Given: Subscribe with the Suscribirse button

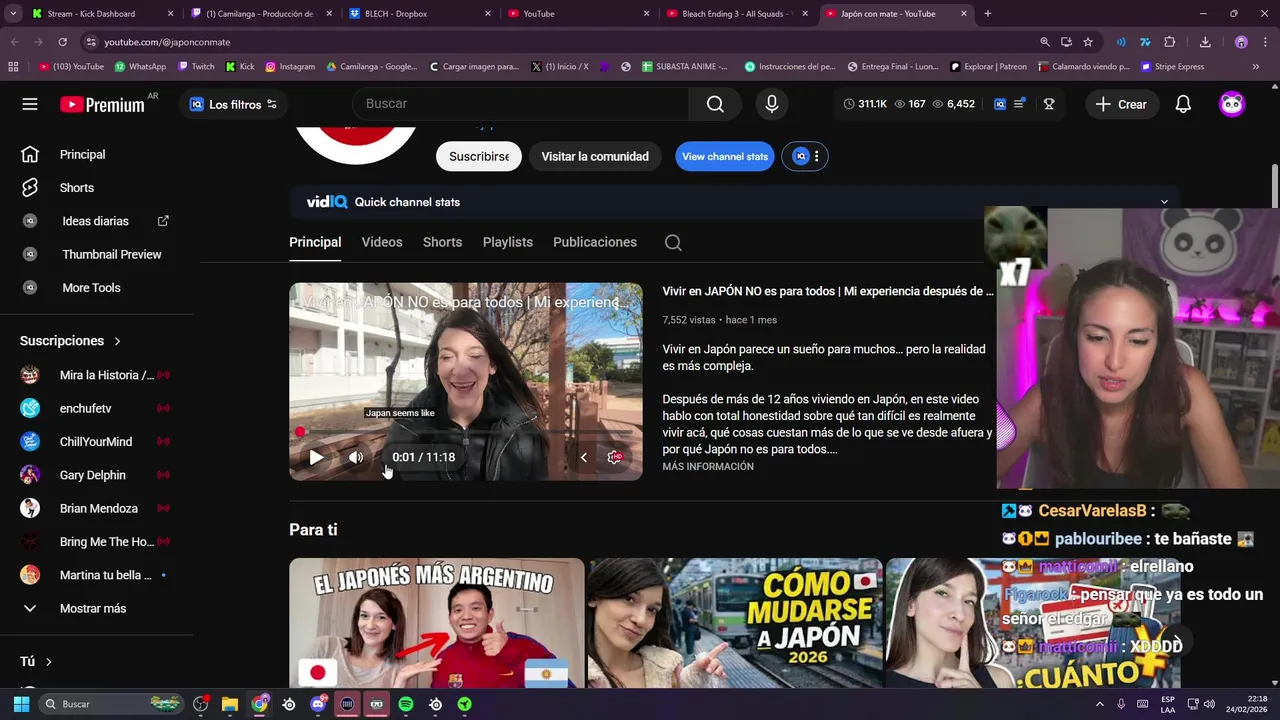Looking at the screenshot, I should point(479,156).
